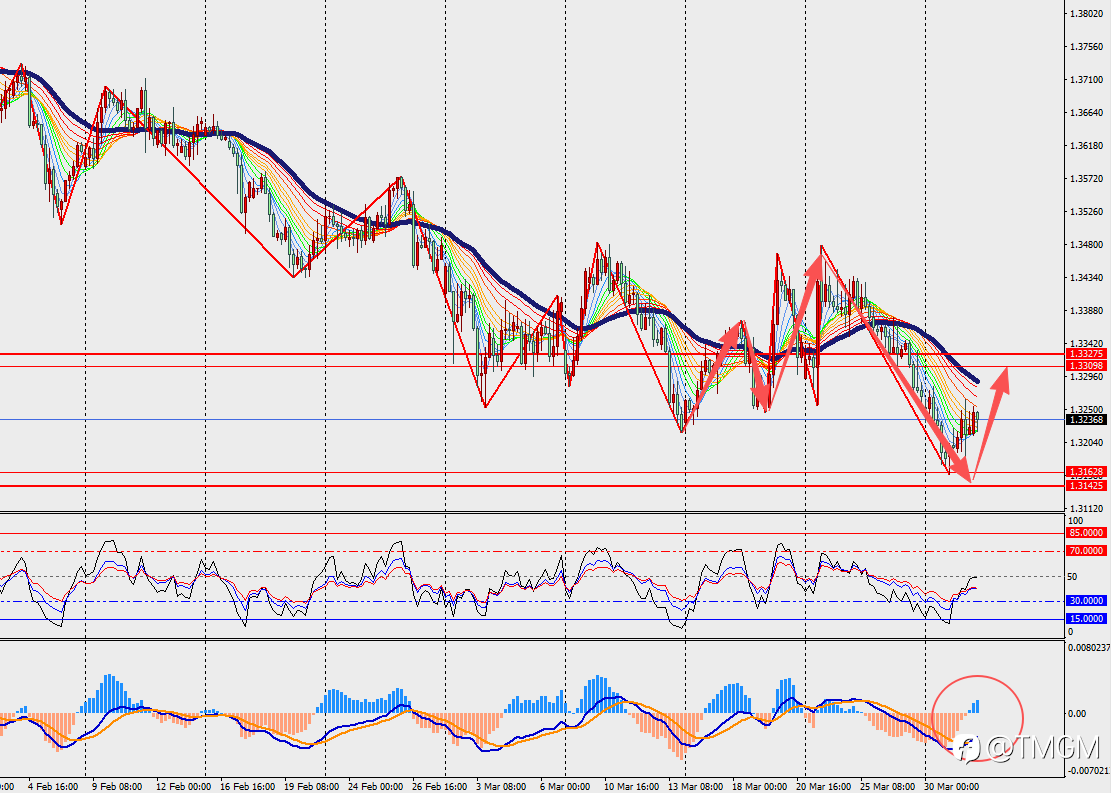Select the 30 Mar 00:00 time label
Screen dimensions: 1112x793
pyautogui.click(x=952, y=787)
